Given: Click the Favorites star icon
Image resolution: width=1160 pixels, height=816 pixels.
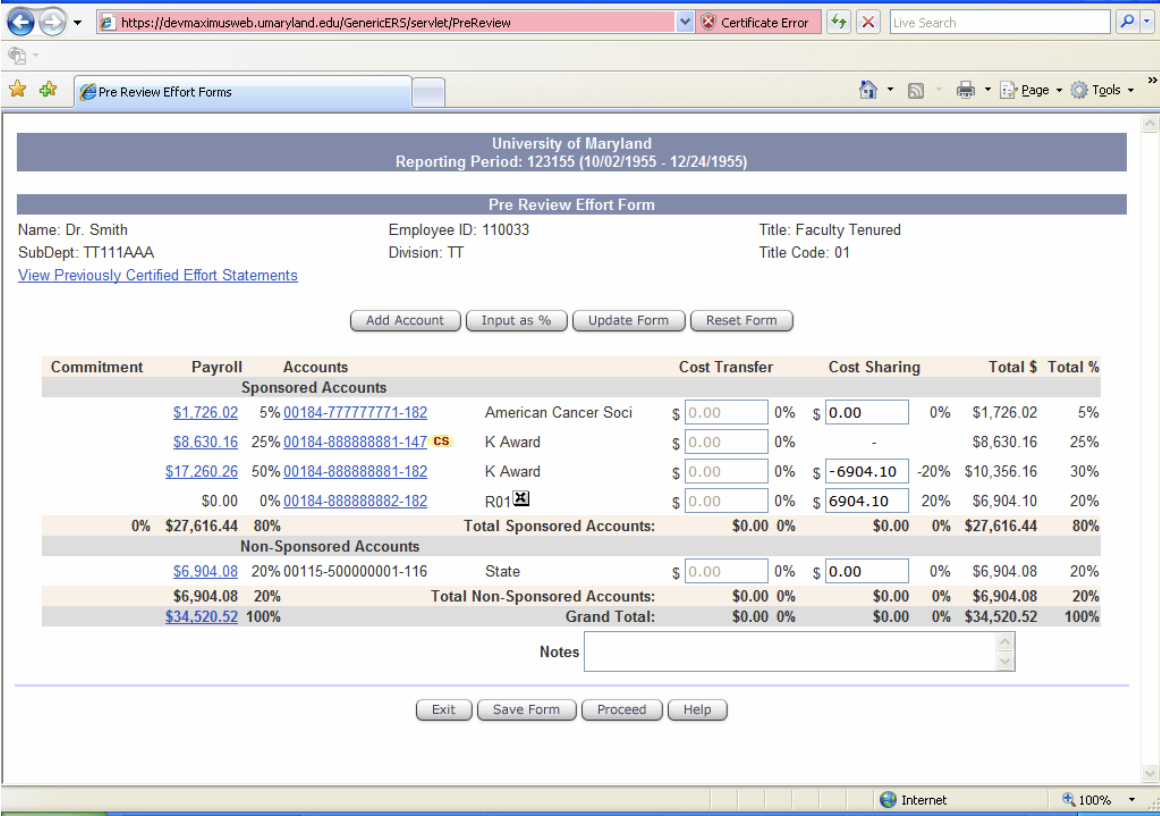Looking at the screenshot, I should point(17,90).
